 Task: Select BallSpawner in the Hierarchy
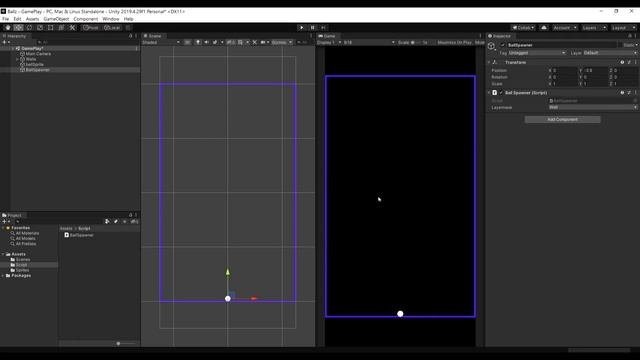tap(38, 70)
